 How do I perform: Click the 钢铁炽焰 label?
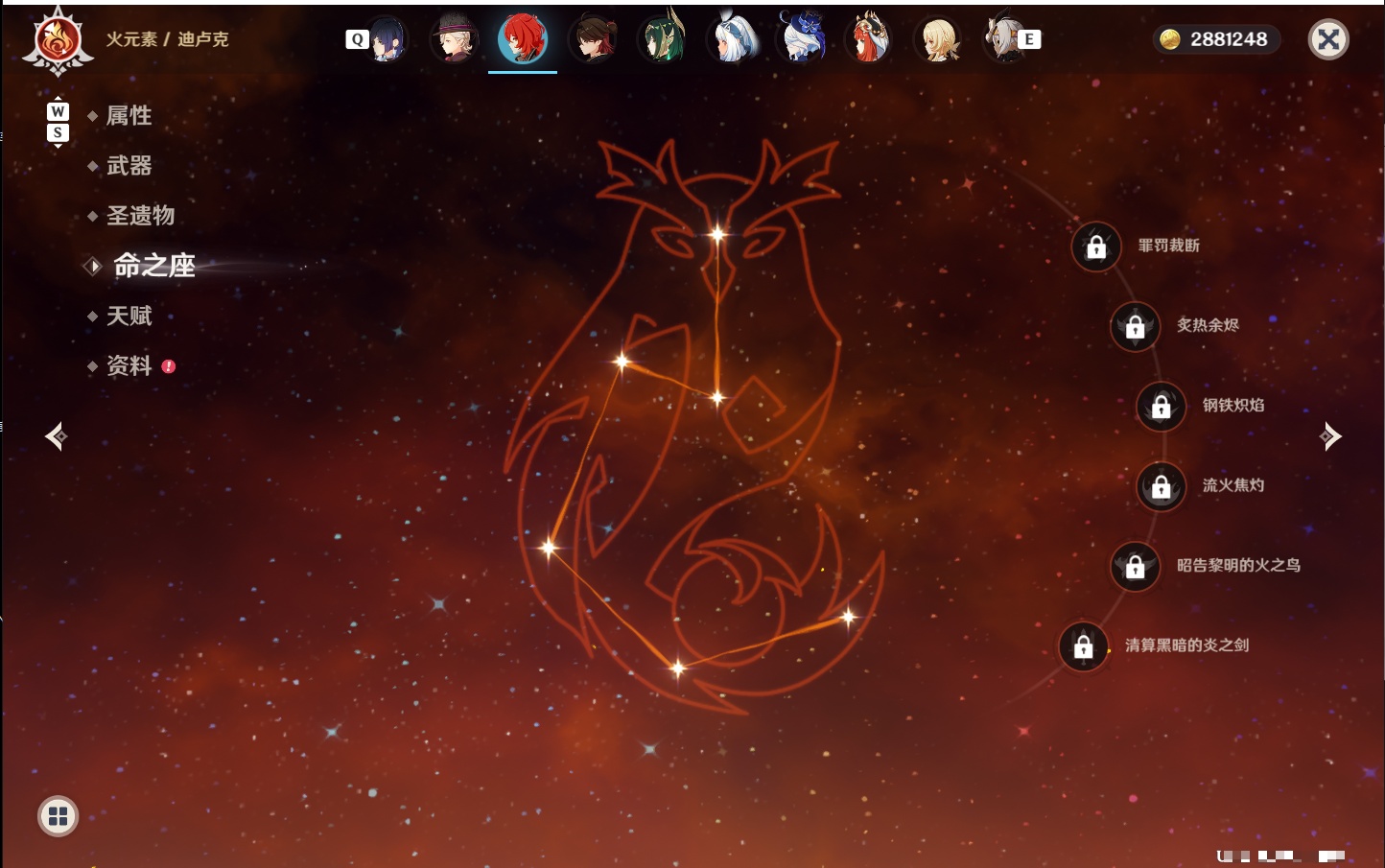click(1233, 405)
